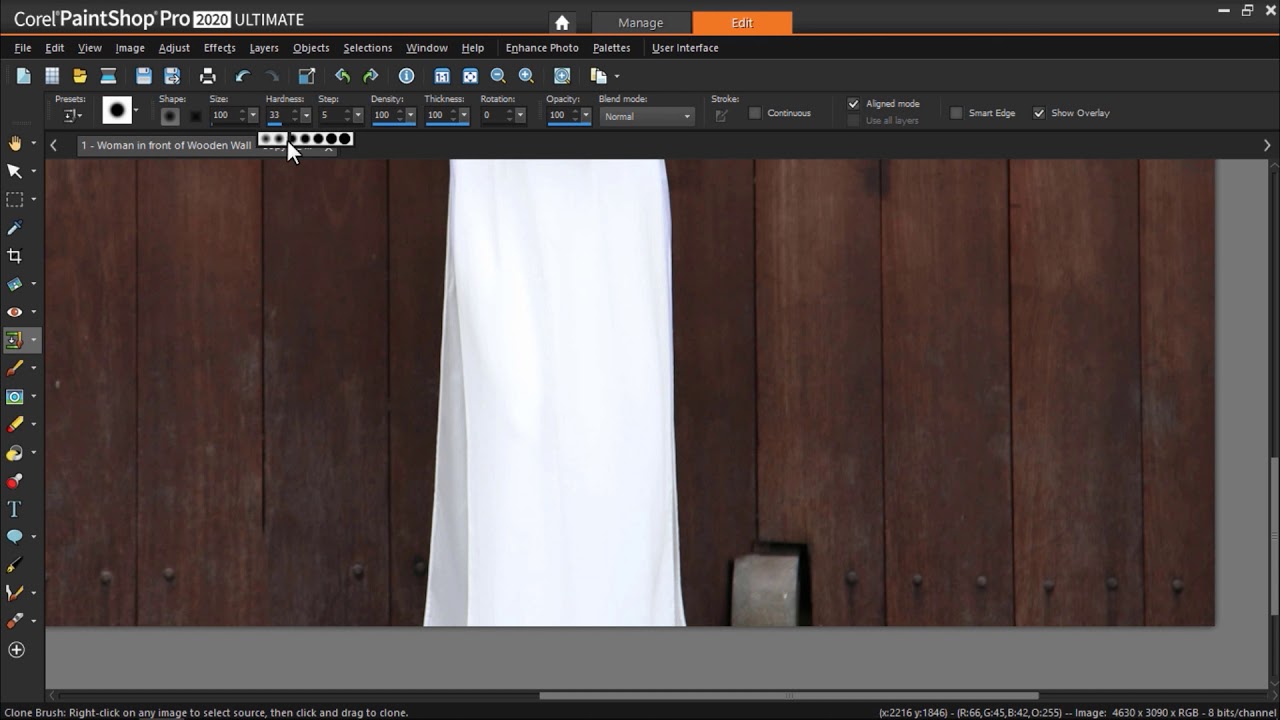Open the folder browse icon

[x=80, y=76]
